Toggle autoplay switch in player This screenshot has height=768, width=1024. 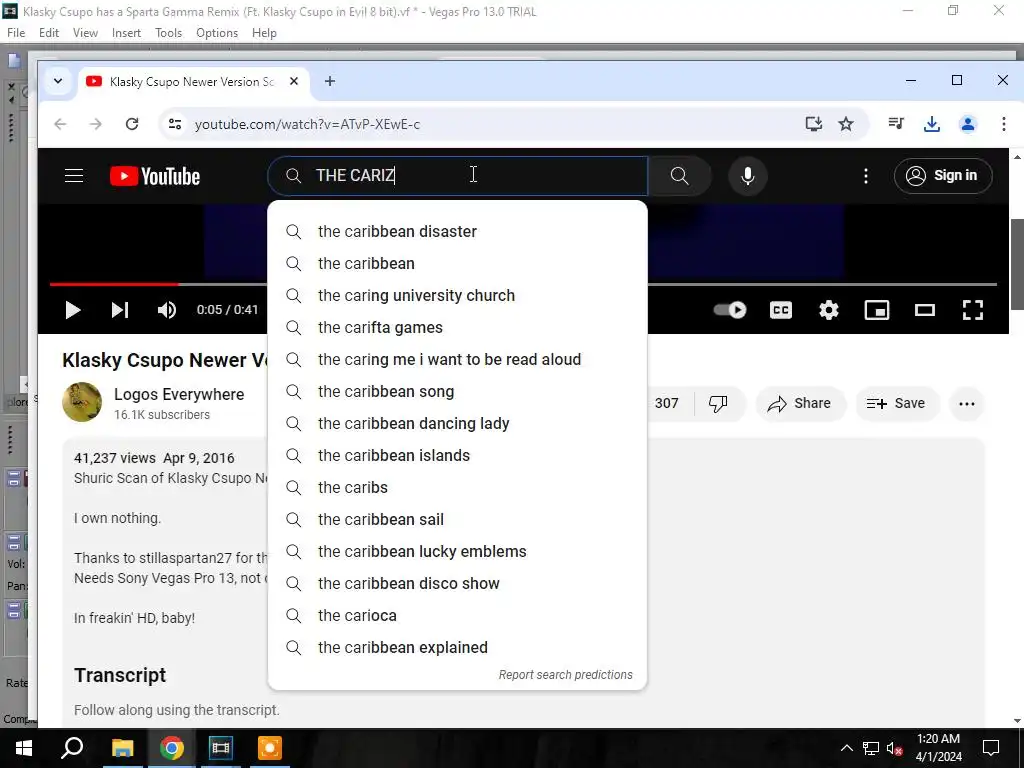(730, 310)
